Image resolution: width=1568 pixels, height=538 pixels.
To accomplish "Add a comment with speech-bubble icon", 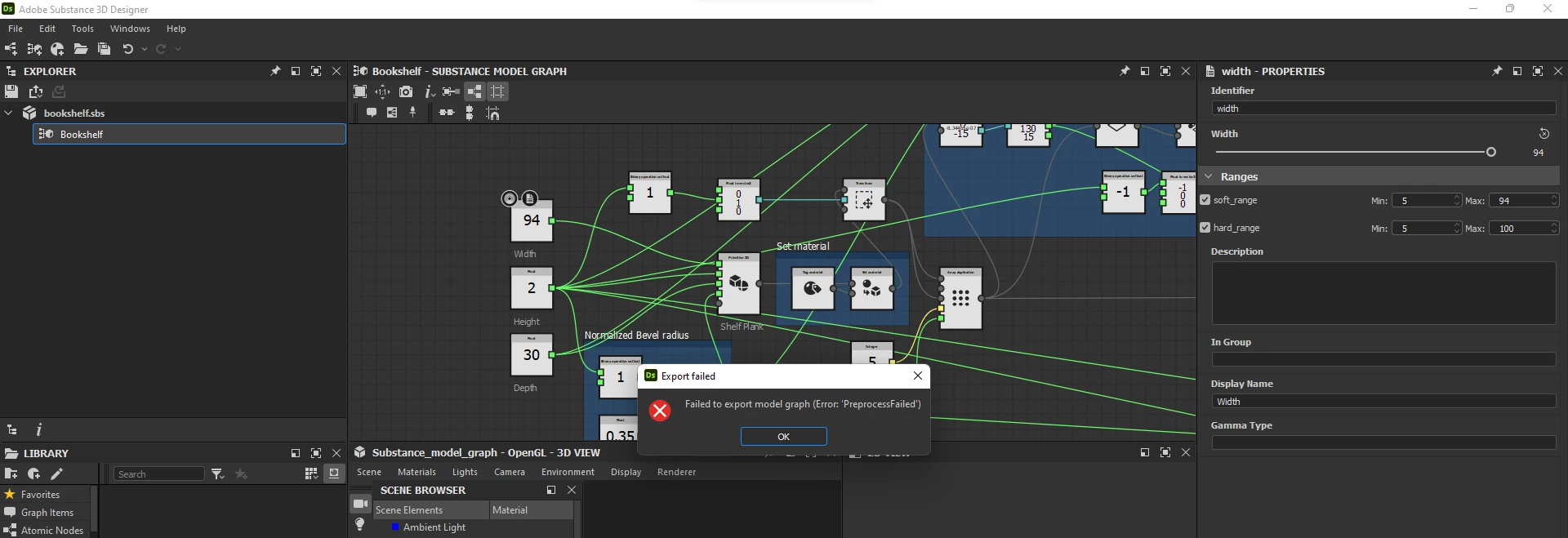I will [x=372, y=113].
